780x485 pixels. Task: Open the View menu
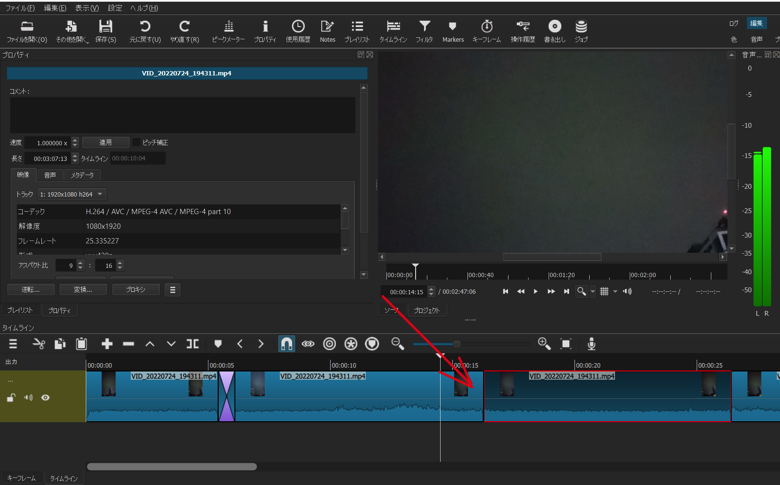87,8
